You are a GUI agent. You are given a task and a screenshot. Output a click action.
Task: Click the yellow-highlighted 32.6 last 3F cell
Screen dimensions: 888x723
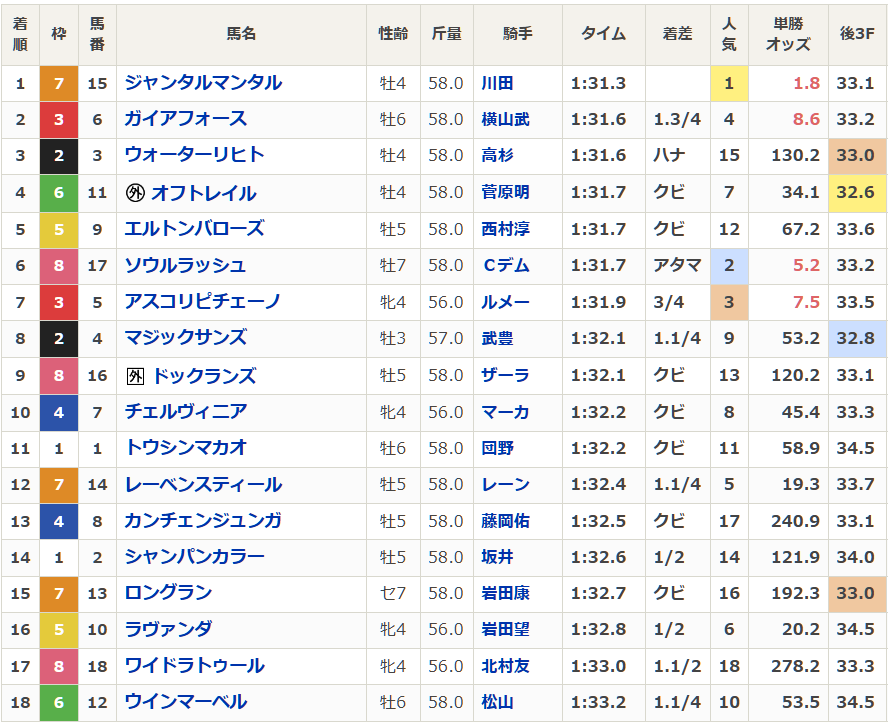pyautogui.click(x=856, y=192)
